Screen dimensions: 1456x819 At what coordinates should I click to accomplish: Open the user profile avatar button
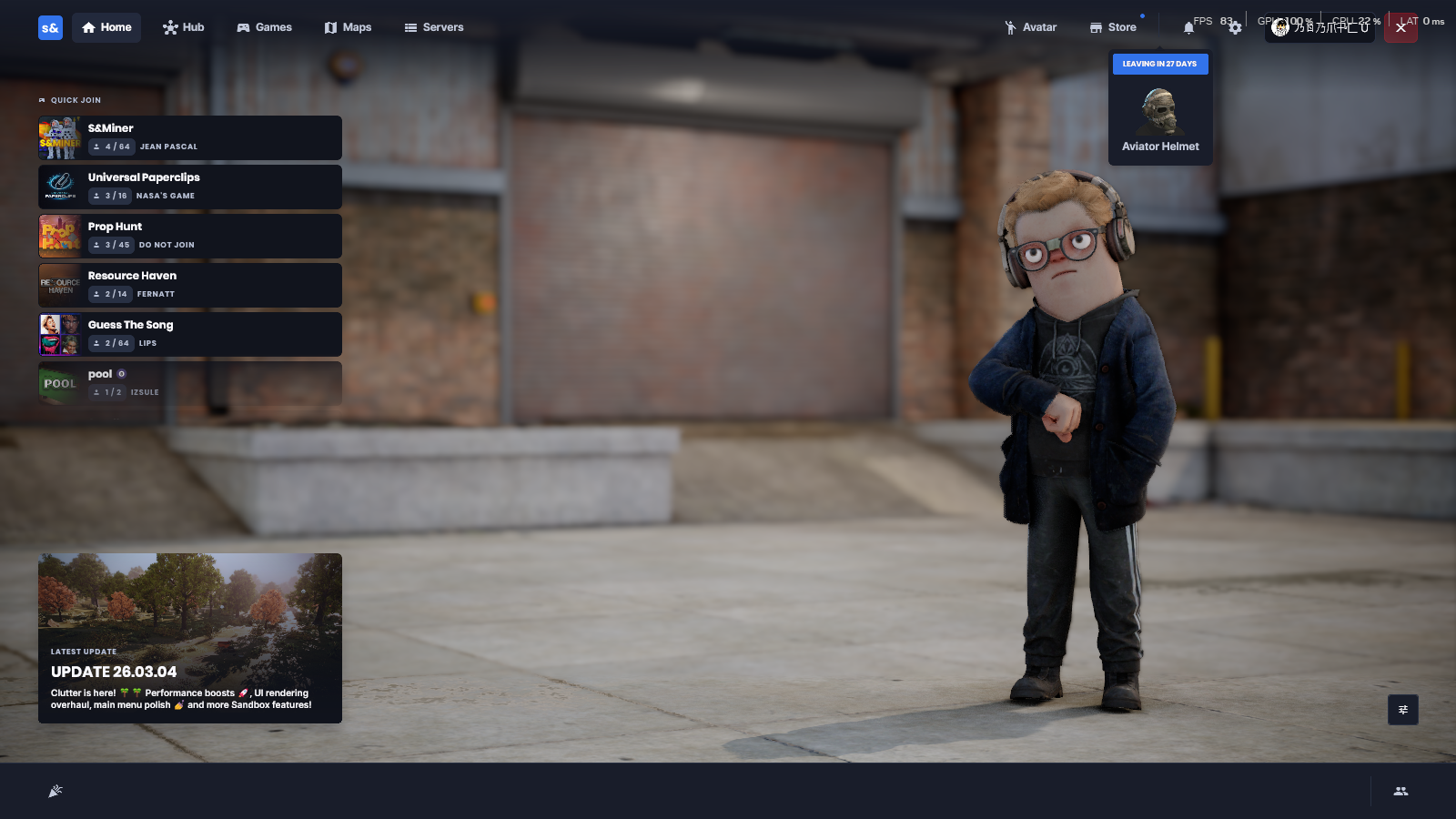pyautogui.click(x=1319, y=28)
